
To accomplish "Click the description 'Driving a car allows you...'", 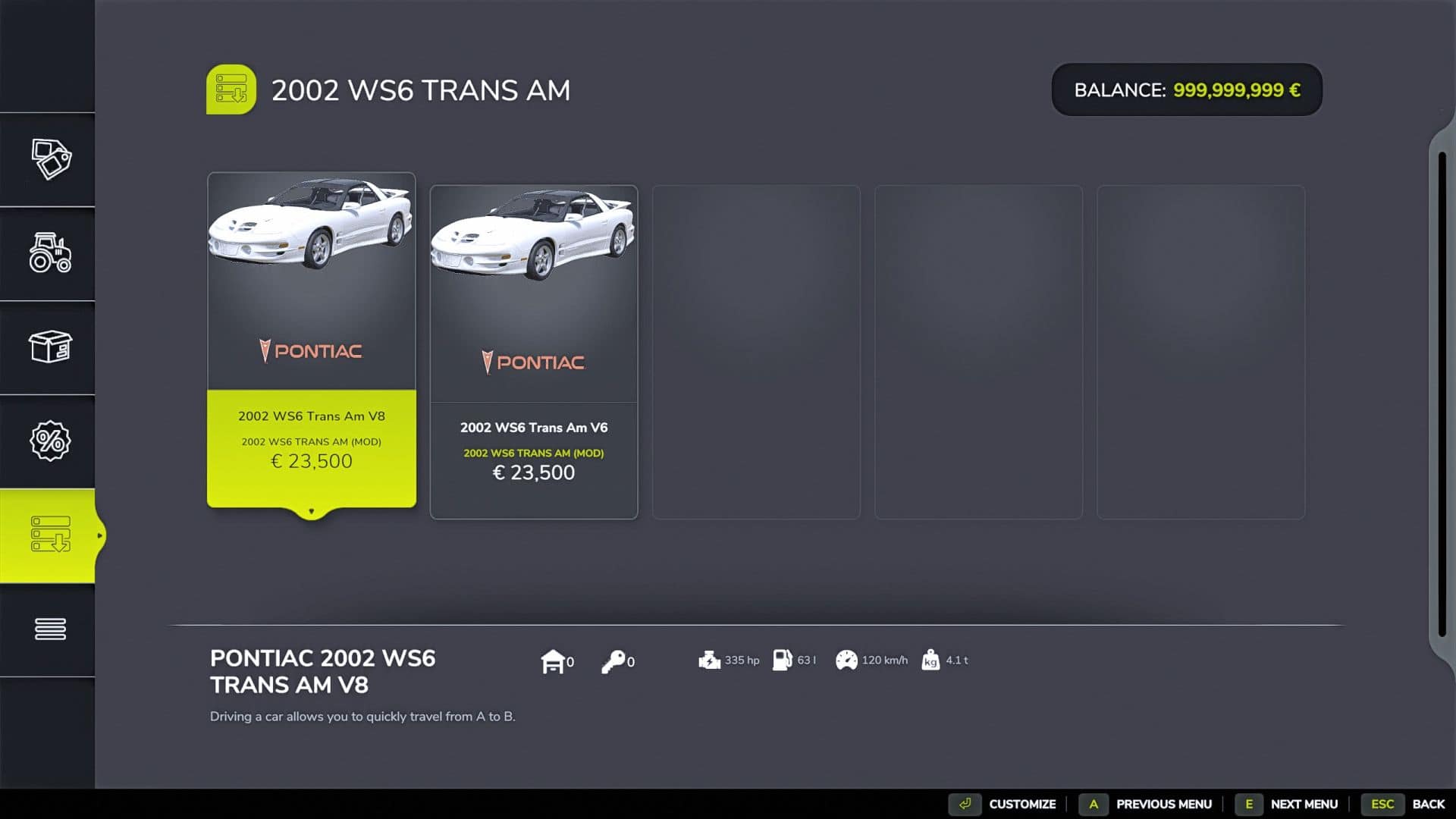I will (362, 716).
